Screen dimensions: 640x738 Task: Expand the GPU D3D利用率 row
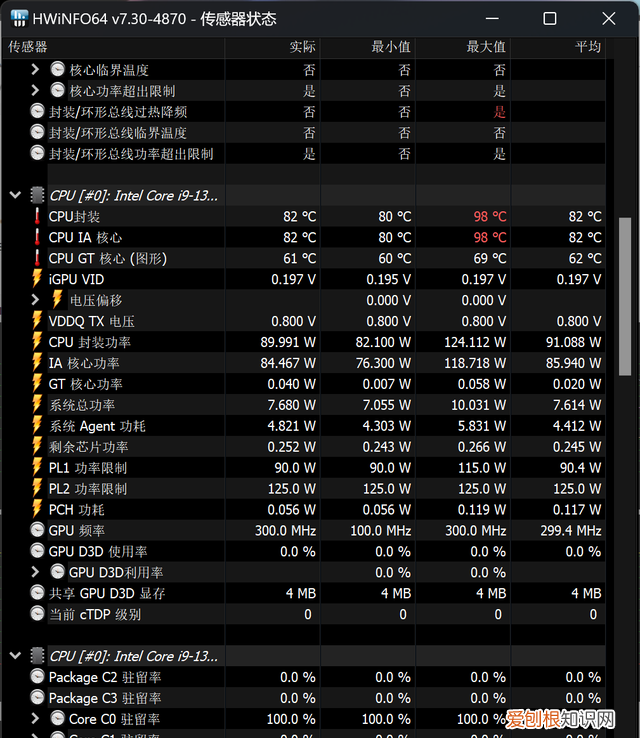click(x=35, y=572)
